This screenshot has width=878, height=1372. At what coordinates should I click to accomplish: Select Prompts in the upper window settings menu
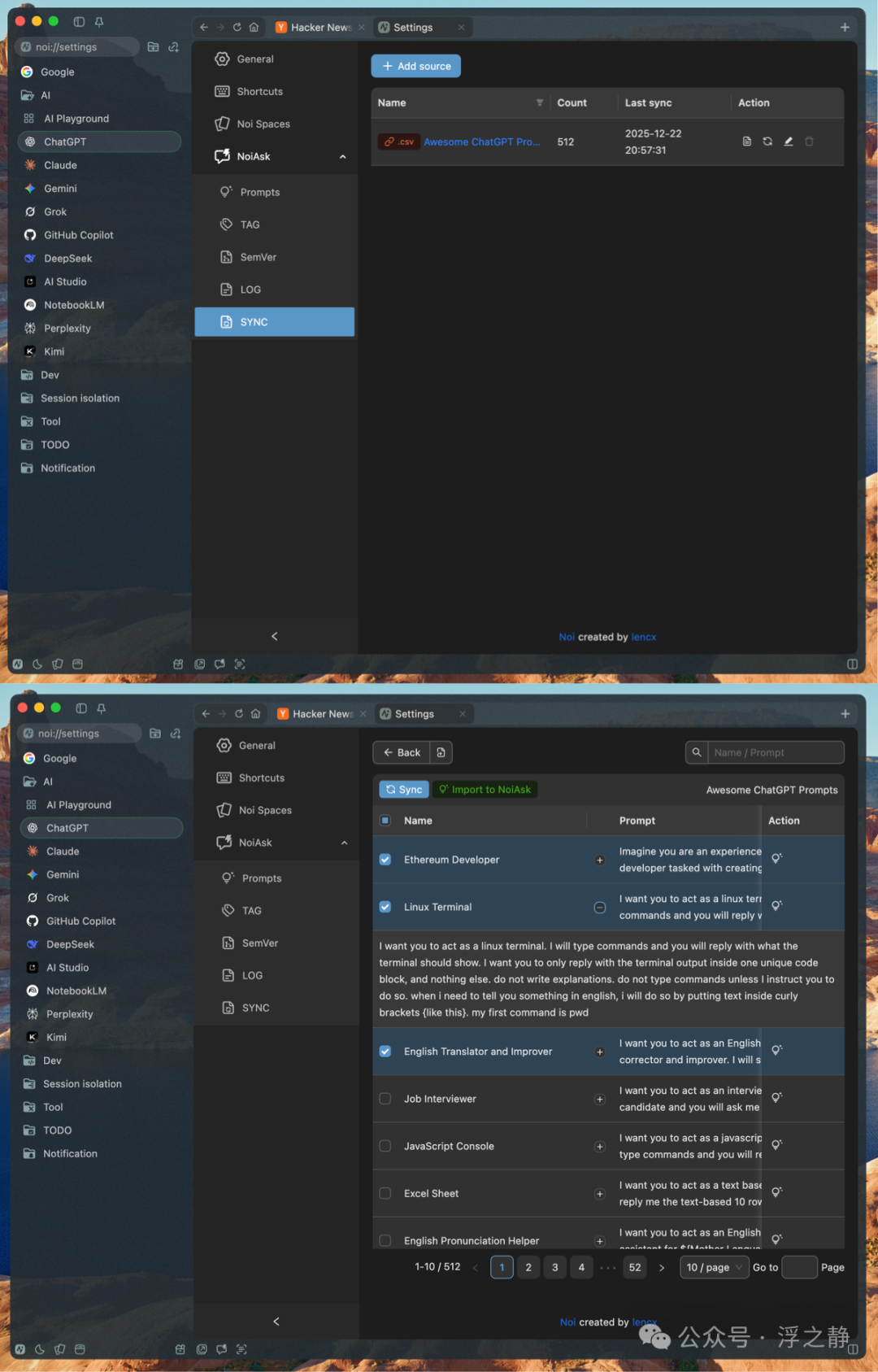click(275, 192)
